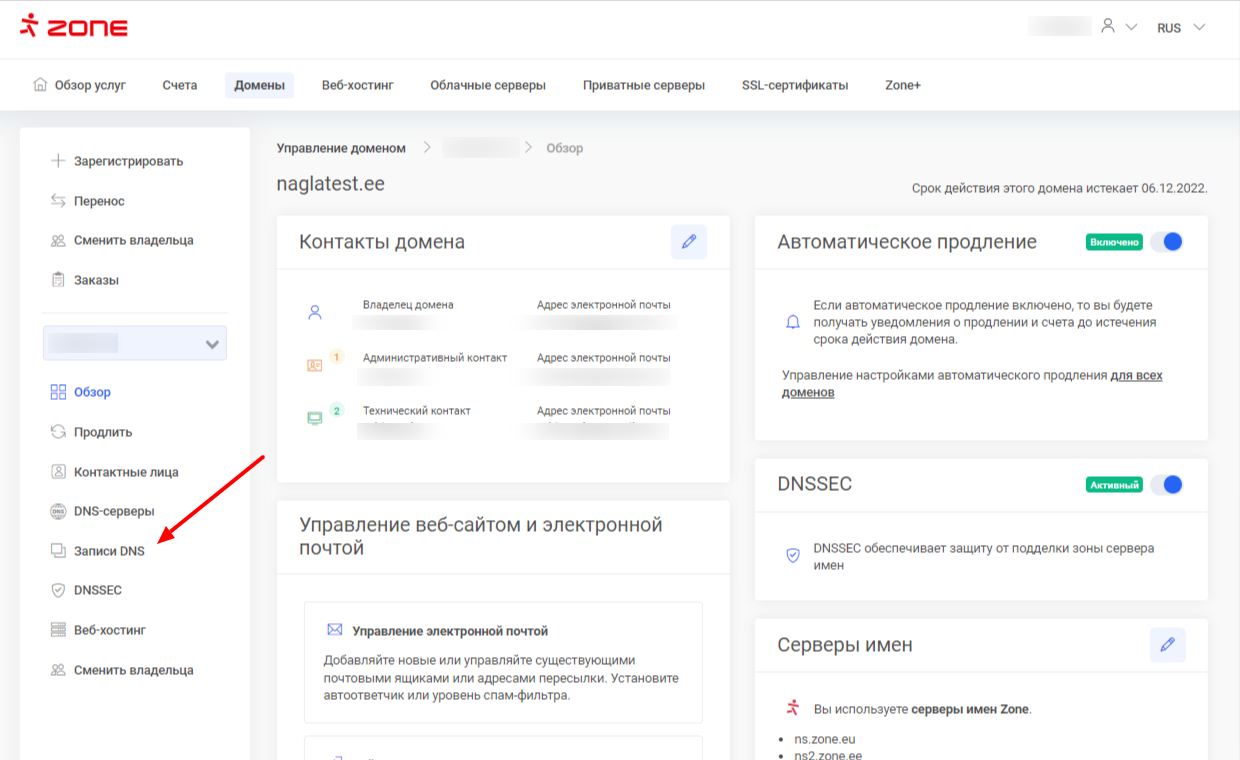
Task: Click the user account icon in header
Action: click(1108, 27)
